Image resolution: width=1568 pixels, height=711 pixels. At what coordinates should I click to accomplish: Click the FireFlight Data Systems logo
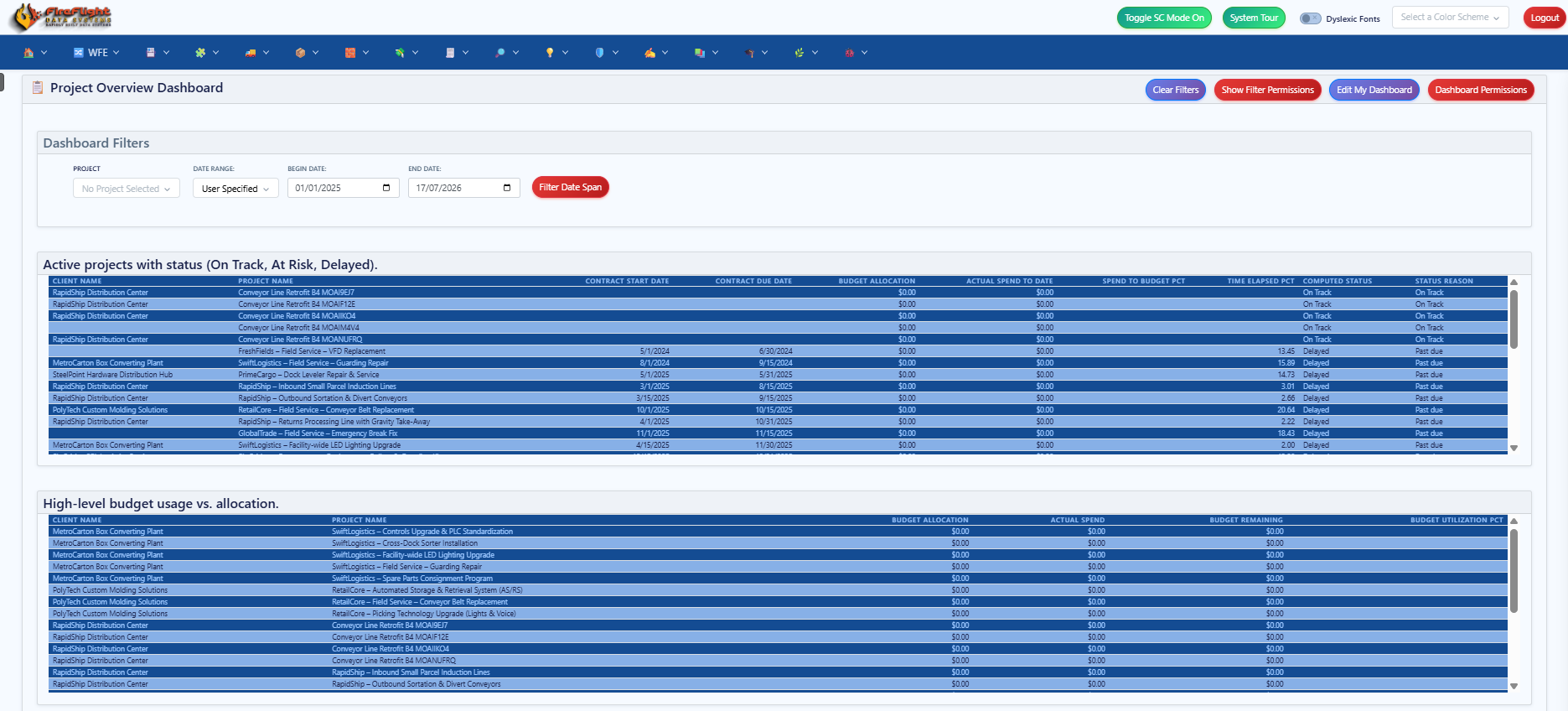62,17
